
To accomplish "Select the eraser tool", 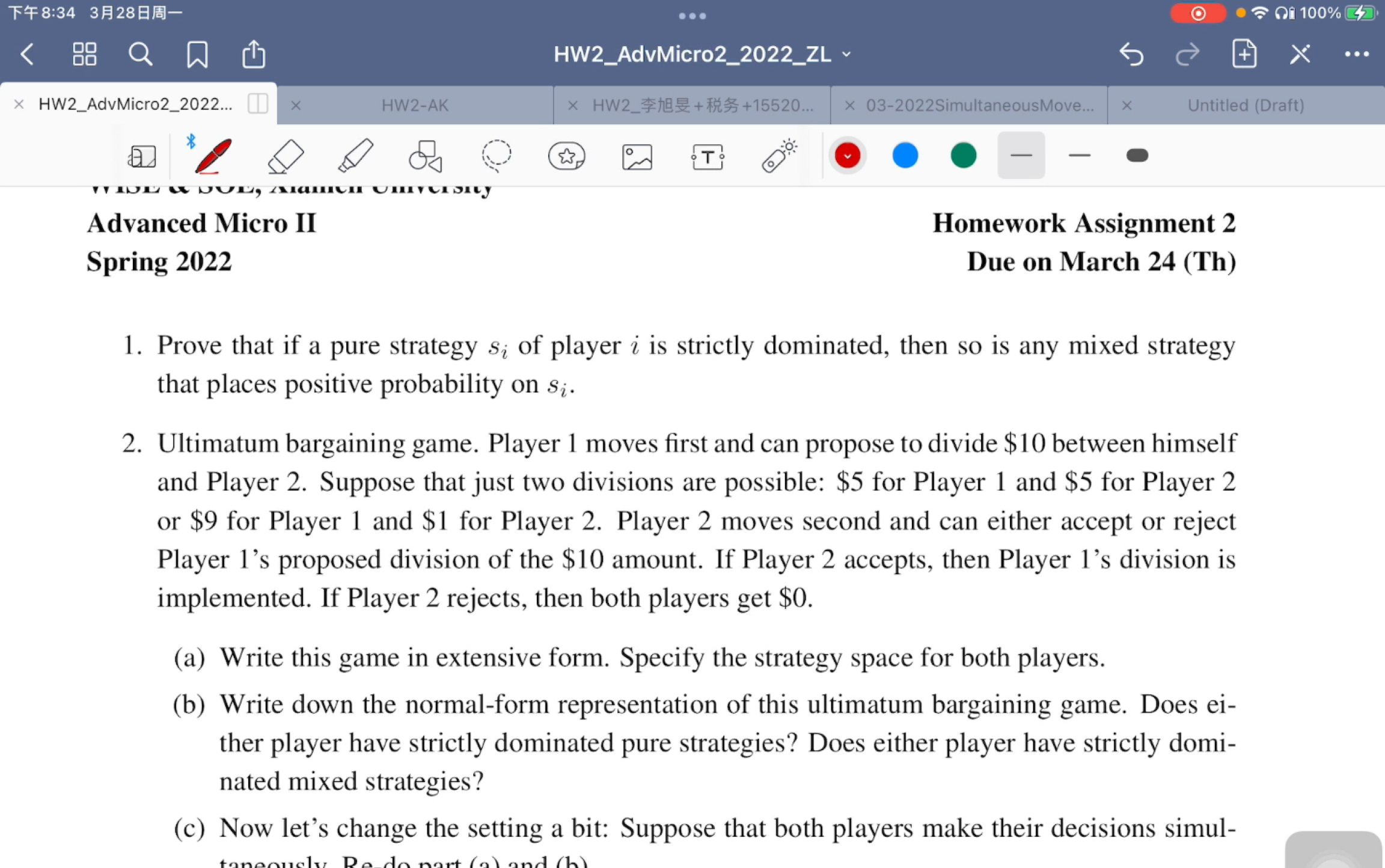I will (x=286, y=156).
